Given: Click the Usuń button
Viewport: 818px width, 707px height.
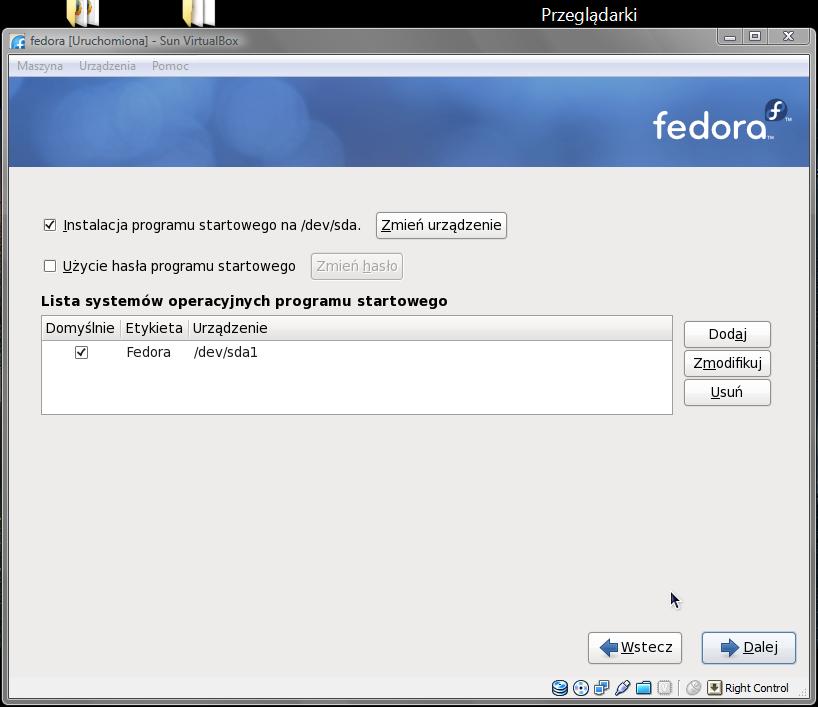Looking at the screenshot, I should (x=727, y=392).
